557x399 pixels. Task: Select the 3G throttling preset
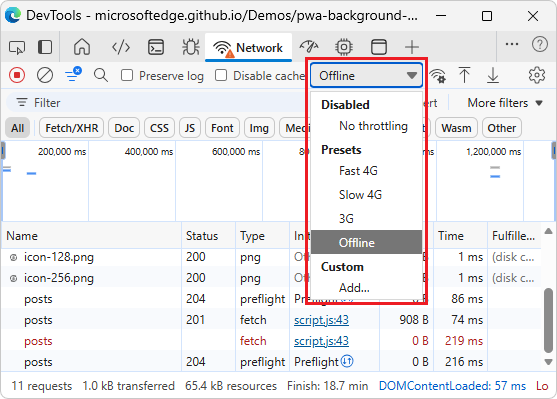point(366,219)
